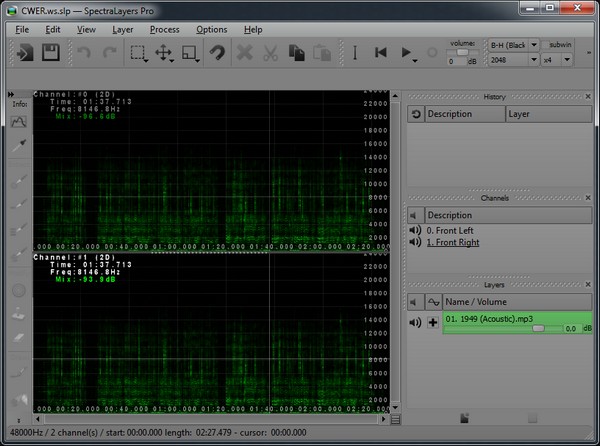Select the 1. Front Right channel entry
600x446 pixels.
[x=452, y=242]
